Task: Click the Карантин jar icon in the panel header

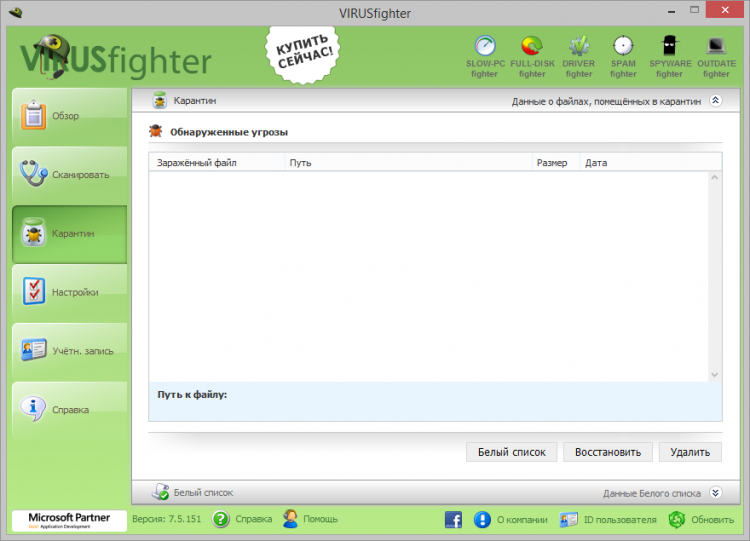Action: (x=159, y=100)
